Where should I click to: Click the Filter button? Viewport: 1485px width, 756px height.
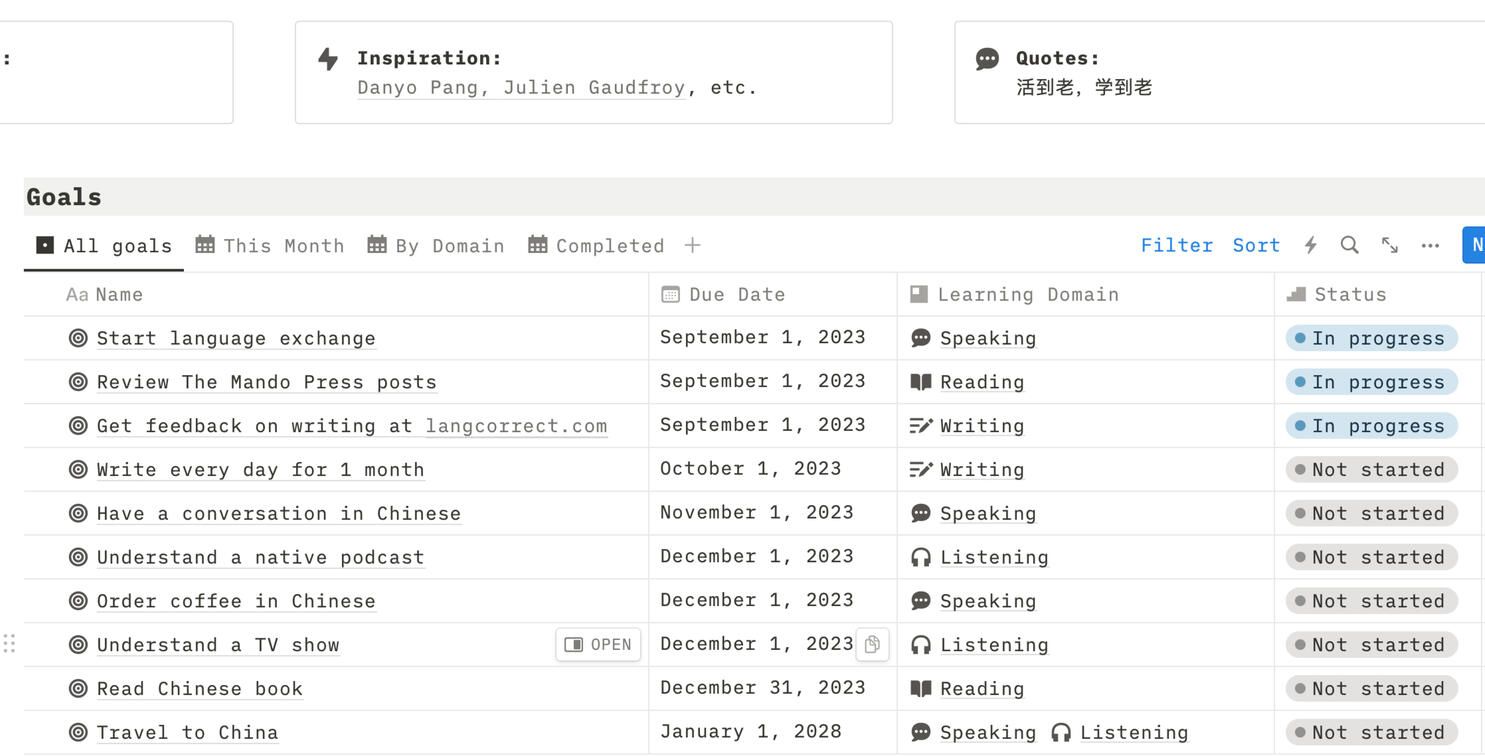(x=1176, y=245)
